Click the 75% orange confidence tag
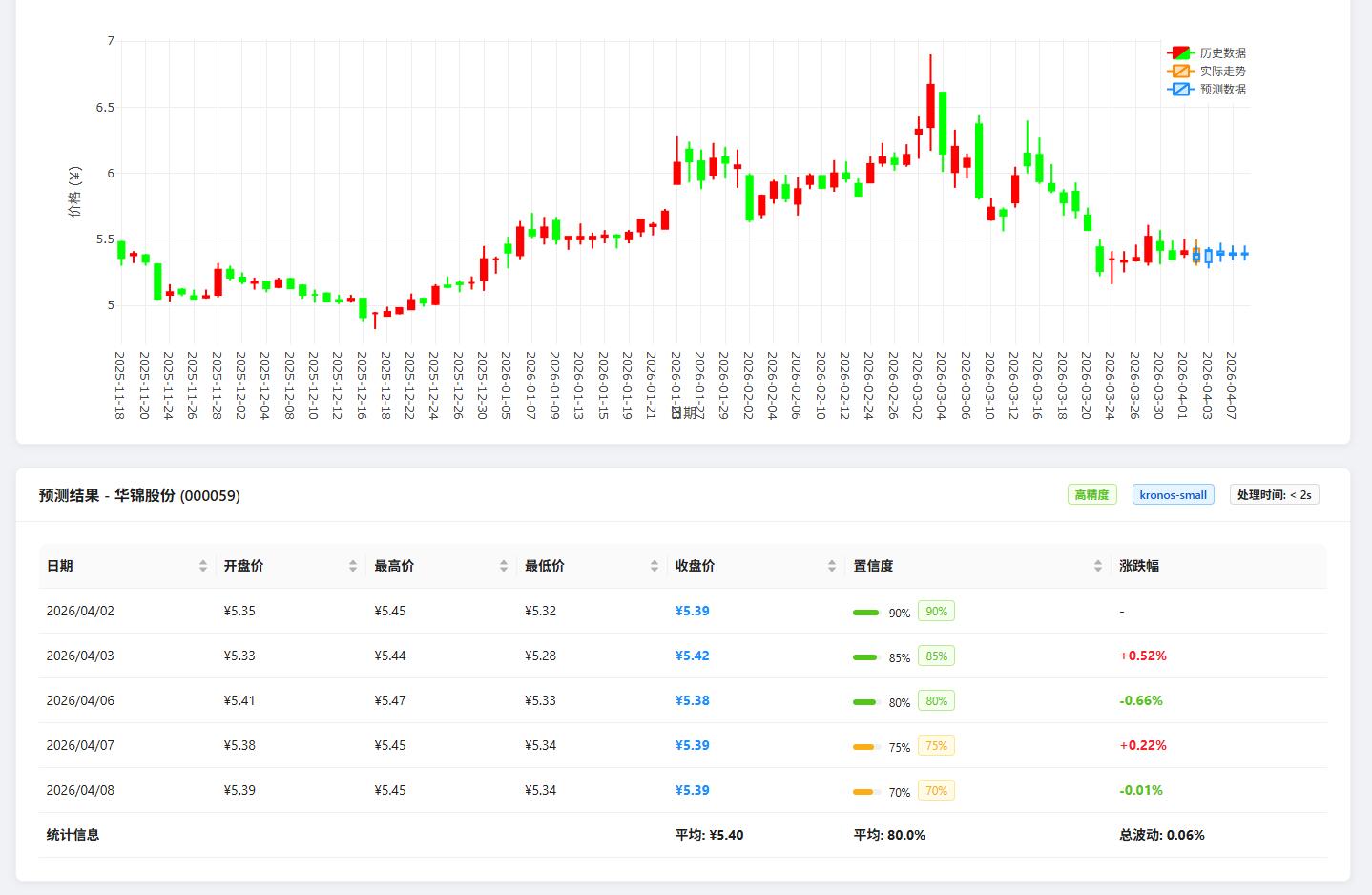The width and height of the screenshot is (1372, 895). click(x=936, y=746)
